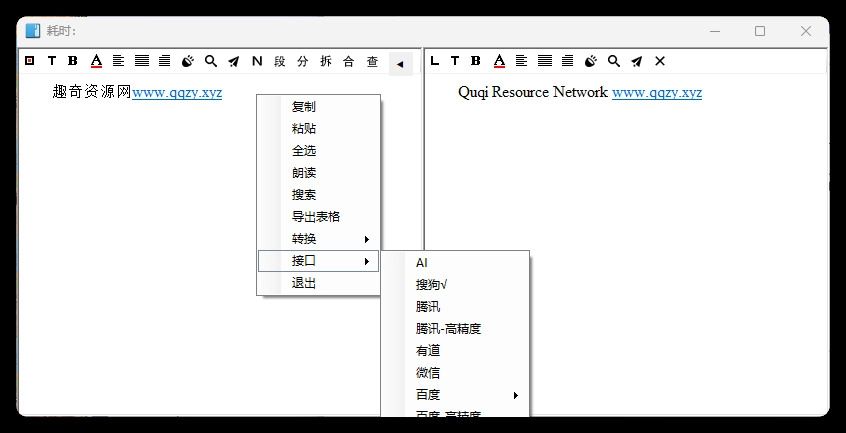
Task: Choose 导出表格 in the context menu
Action: click(x=316, y=217)
